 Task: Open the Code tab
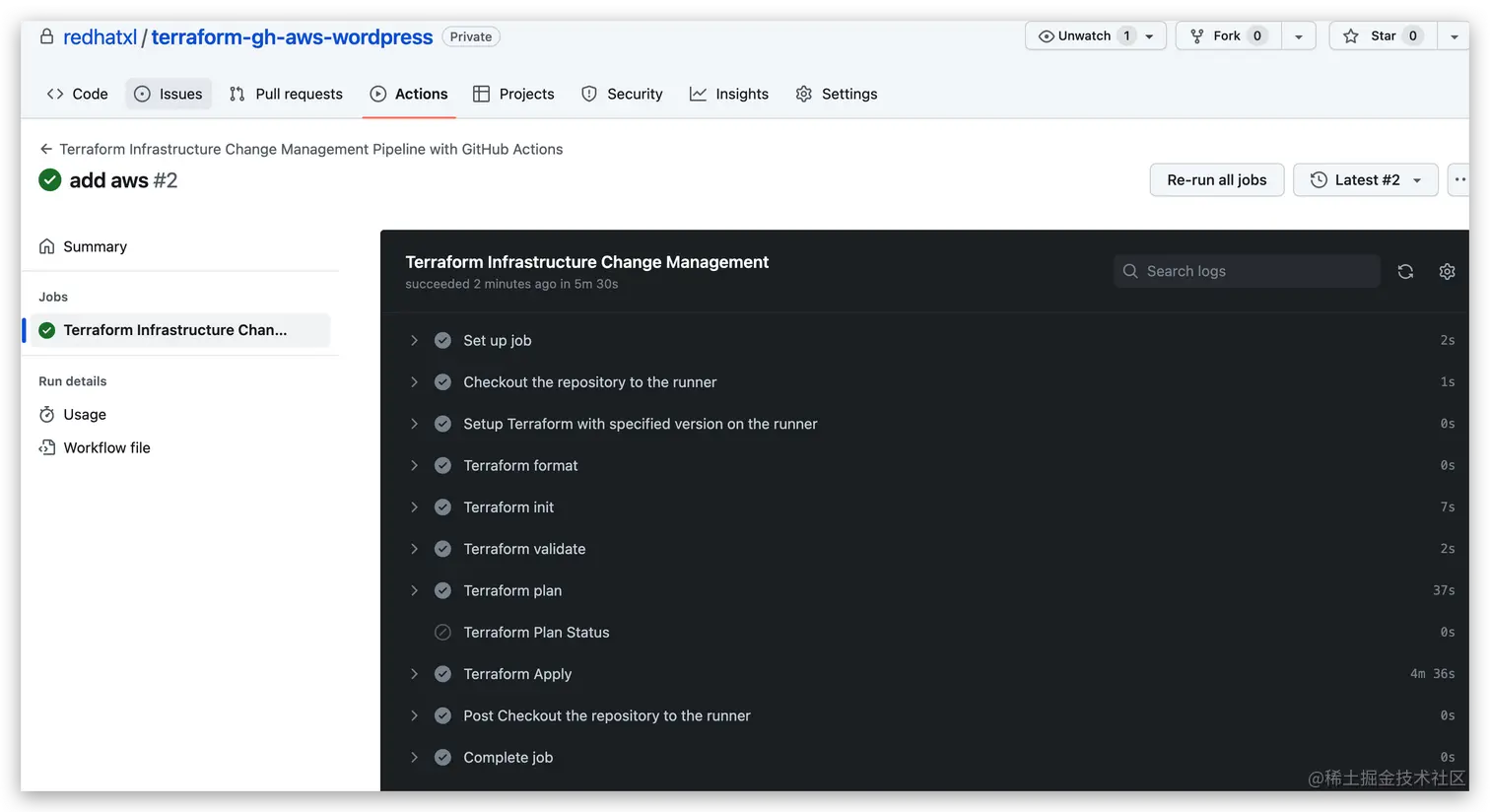point(77,94)
